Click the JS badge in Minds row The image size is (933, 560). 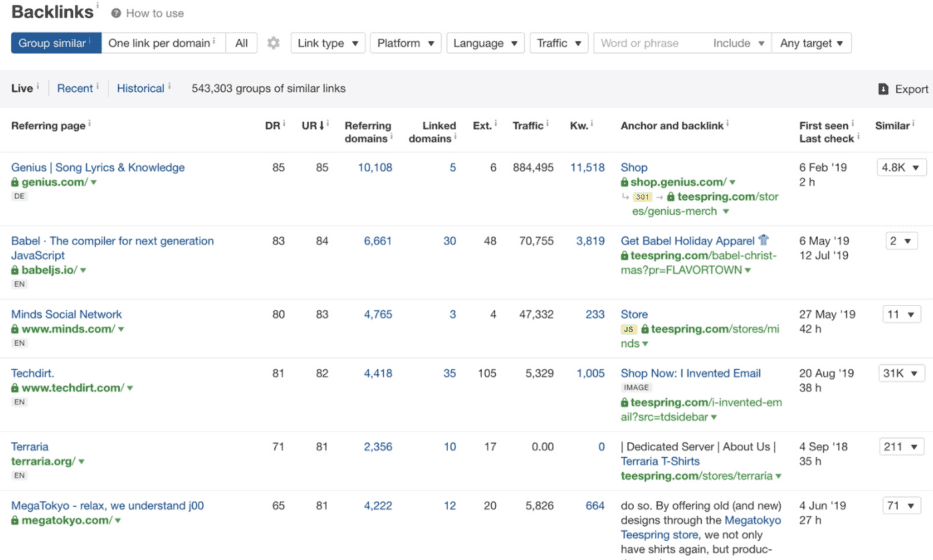pyautogui.click(x=628, y=329)
